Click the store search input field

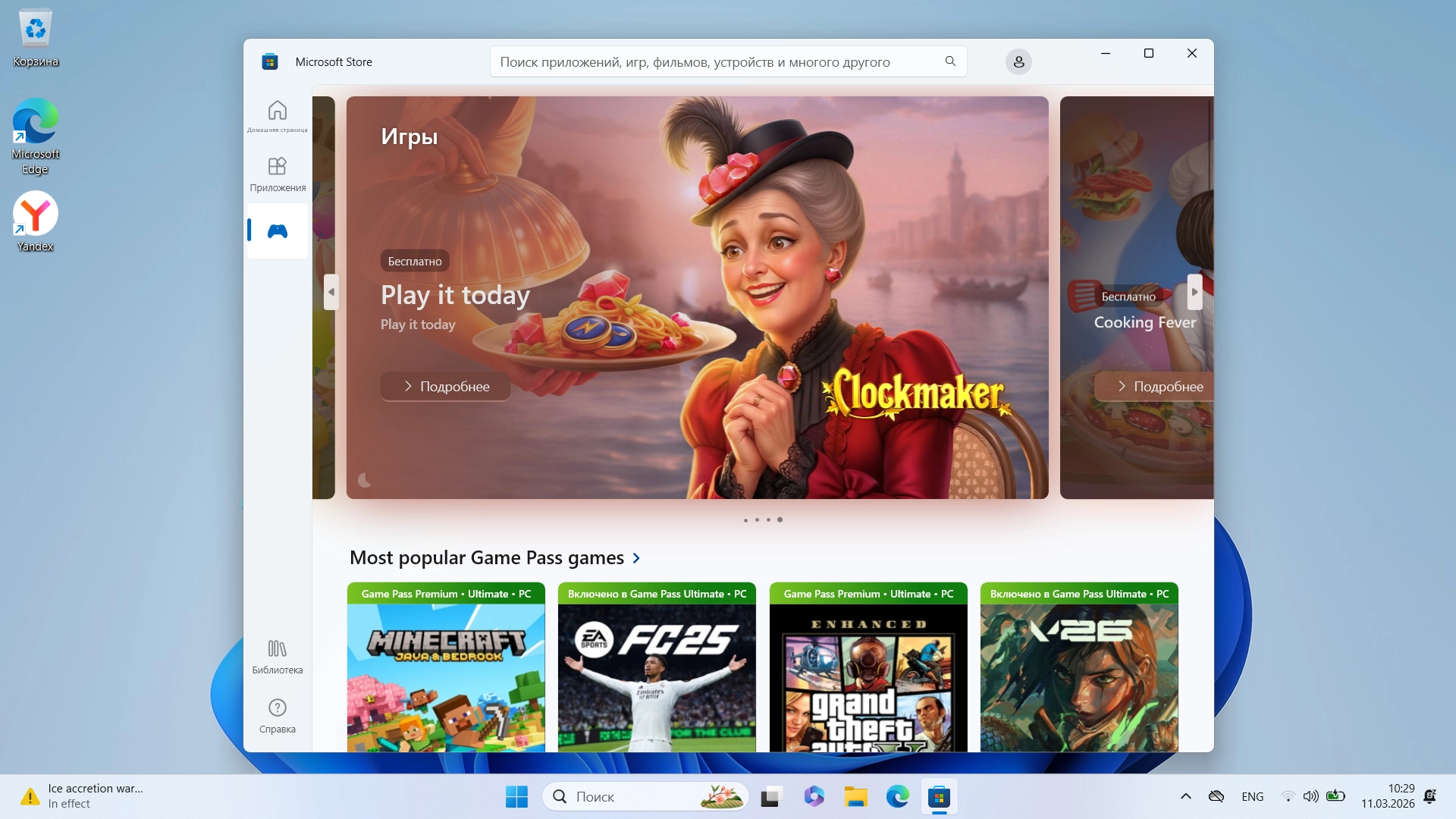(x=713, y=62)
